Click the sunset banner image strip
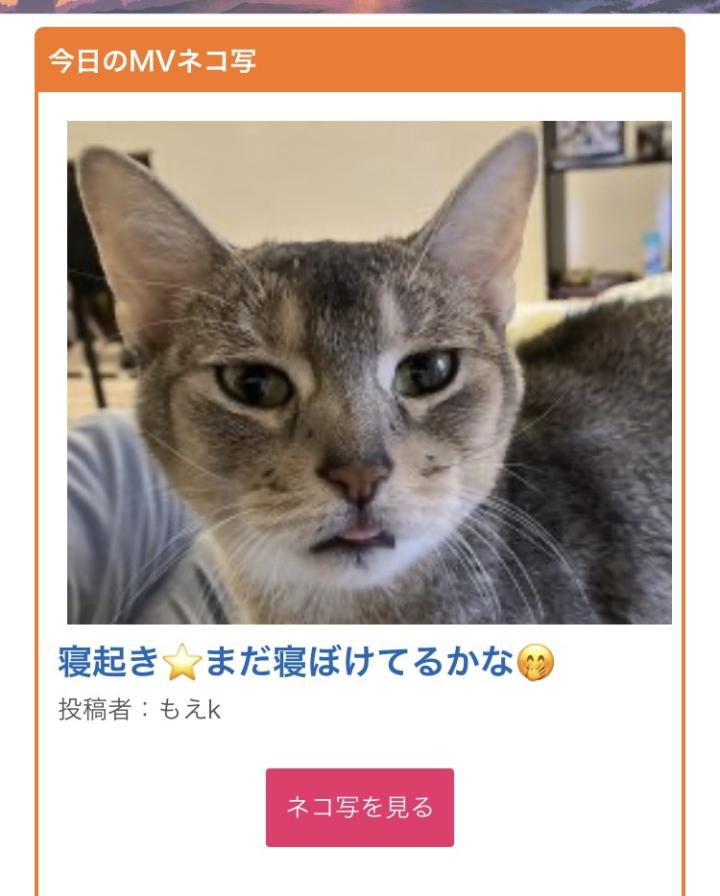The width and height of the screenshot is (720, 896). [360, 6]
